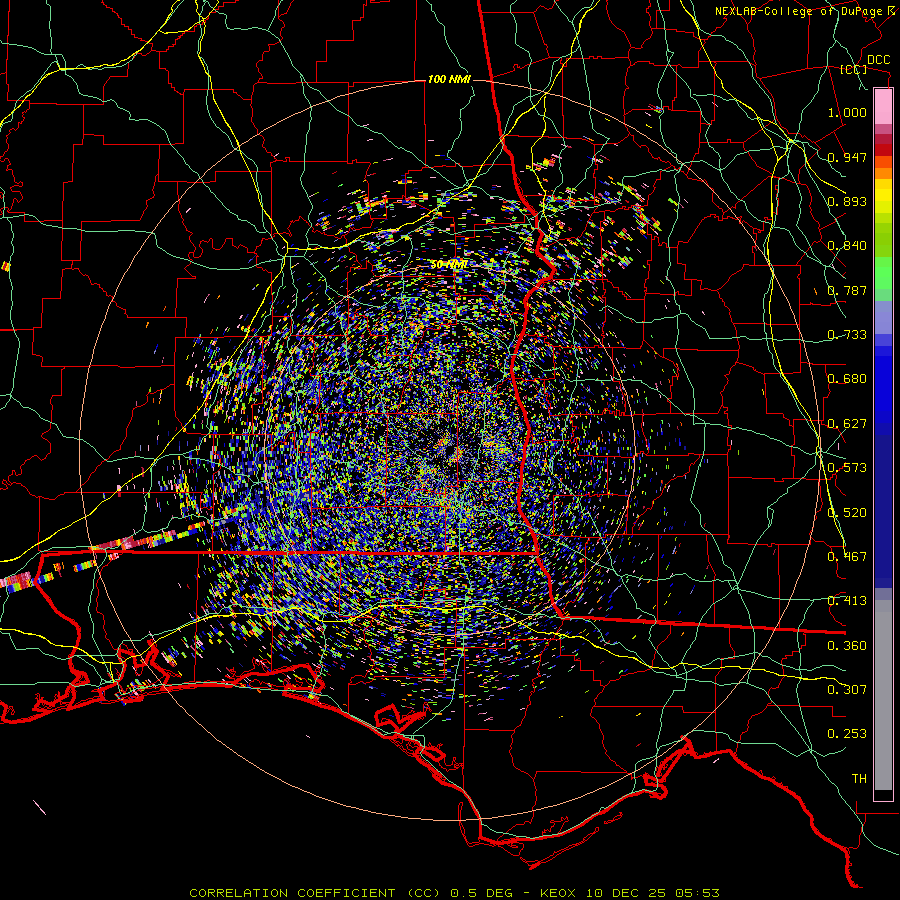The width and height of the screenshot is (900, 900).
Task: Click the 50 NMI range ring label
Action: point(449,265)
